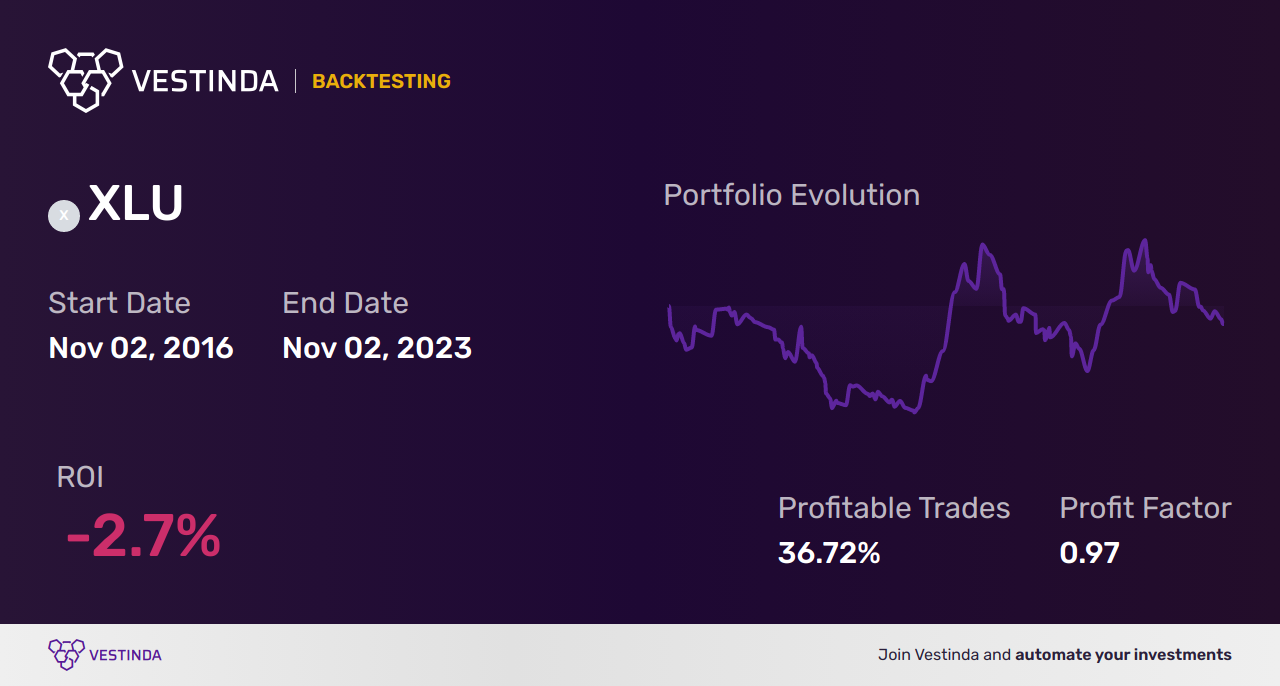
Task: Click the VESTINDA text in the footer
Action: 125,655
